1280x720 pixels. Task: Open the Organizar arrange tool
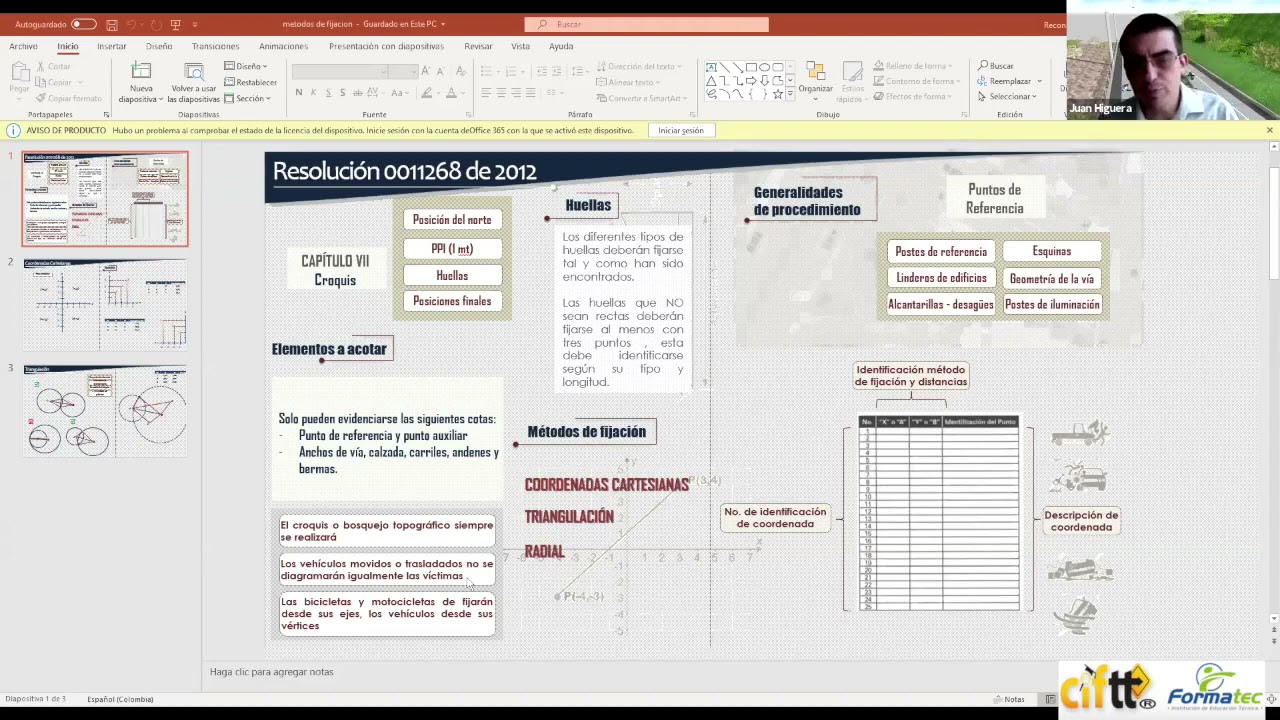[x=815, y=78]
